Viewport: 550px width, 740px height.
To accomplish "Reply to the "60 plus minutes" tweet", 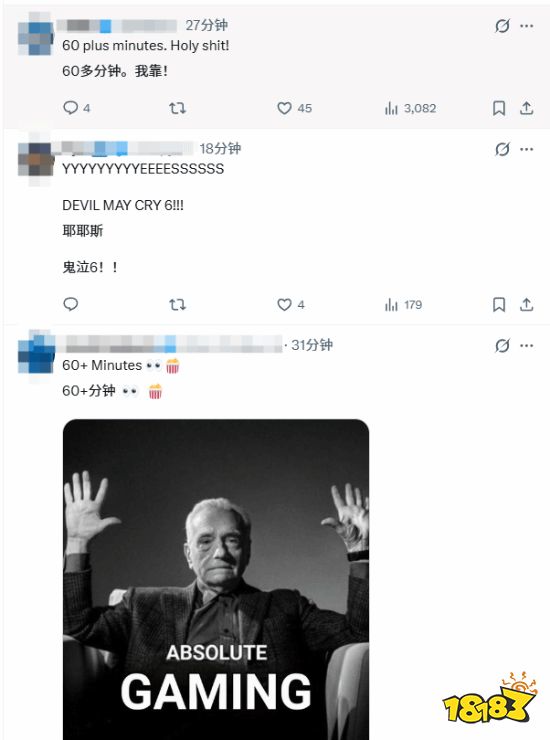I will point(76,108).
